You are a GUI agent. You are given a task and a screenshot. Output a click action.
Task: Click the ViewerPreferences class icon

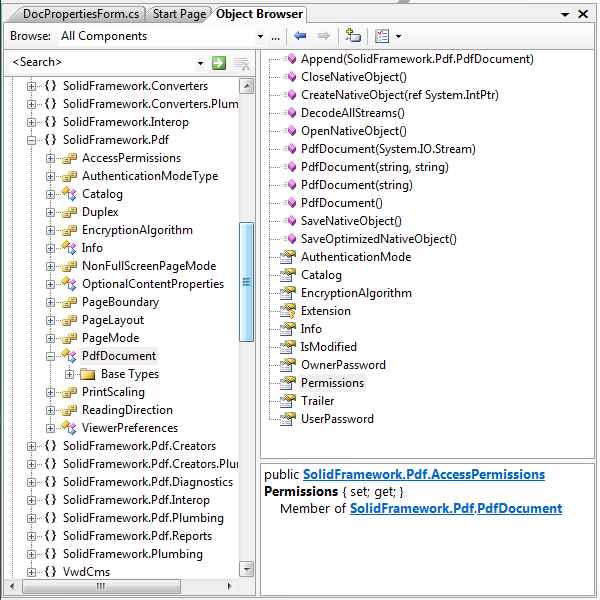(69, 427)
